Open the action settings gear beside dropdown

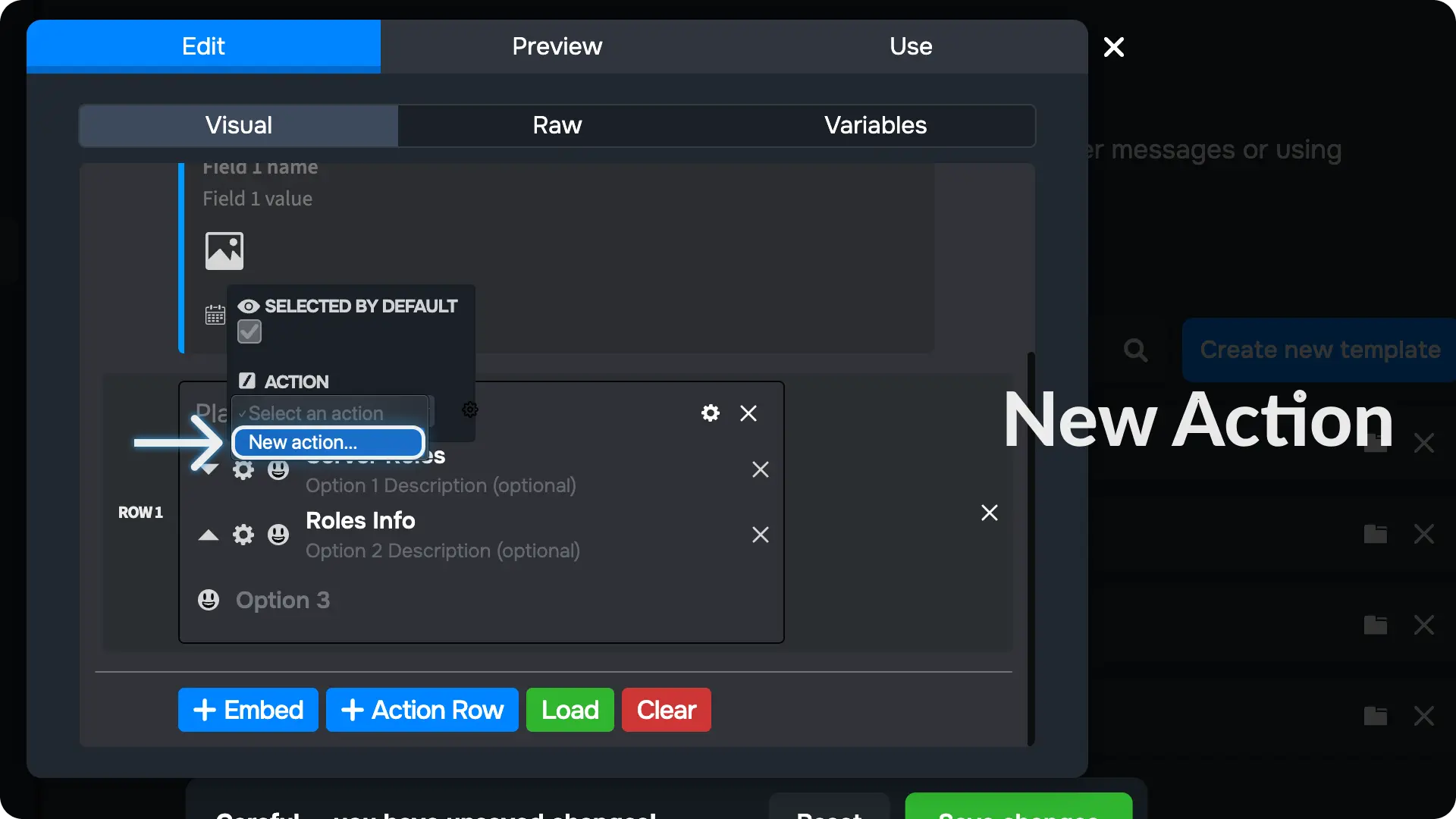tap(470, 409)
